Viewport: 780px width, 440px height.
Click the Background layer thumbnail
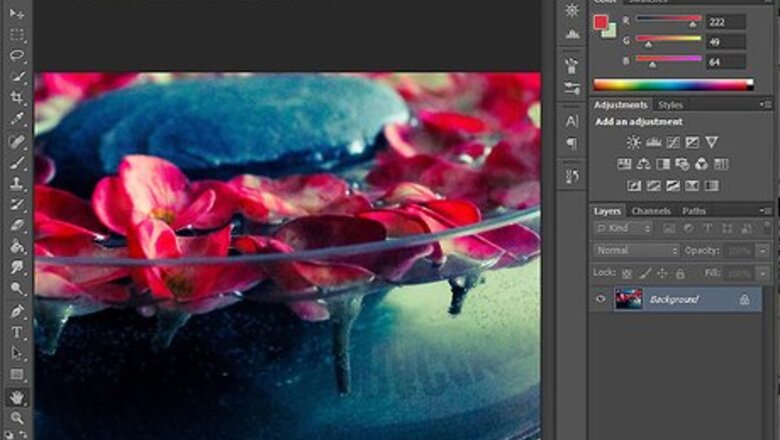pos(629,299)
